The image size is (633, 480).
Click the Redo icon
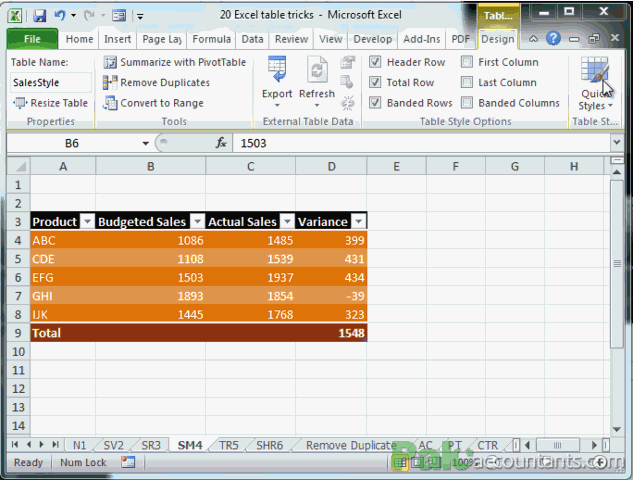[x=88, y=16]
